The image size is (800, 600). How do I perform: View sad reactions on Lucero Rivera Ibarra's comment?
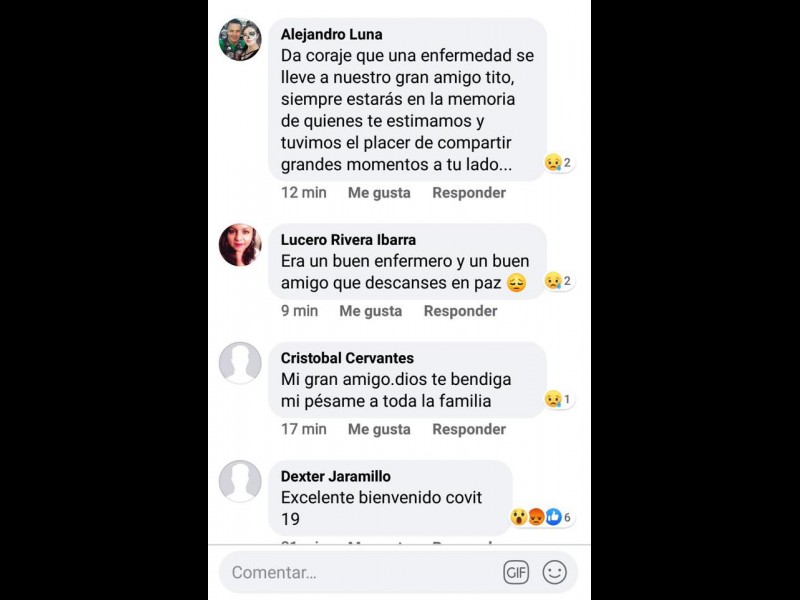point(559,281)
